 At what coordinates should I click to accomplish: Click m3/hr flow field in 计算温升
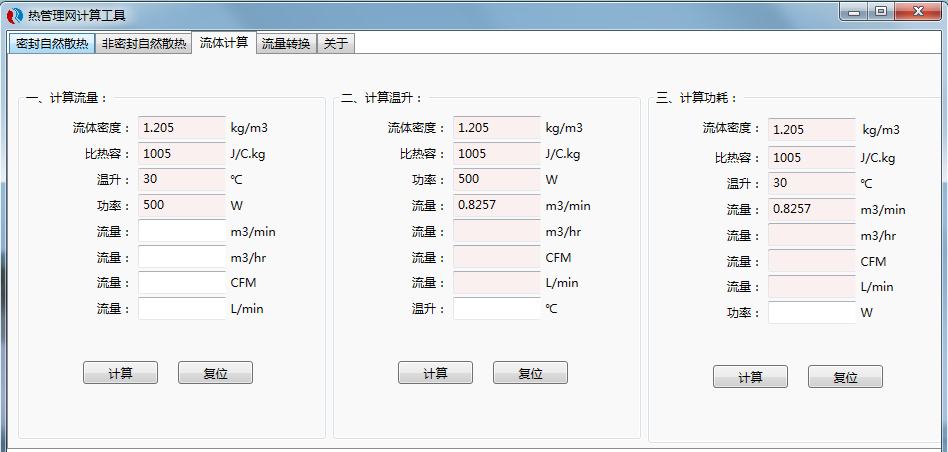pos(497,231)
